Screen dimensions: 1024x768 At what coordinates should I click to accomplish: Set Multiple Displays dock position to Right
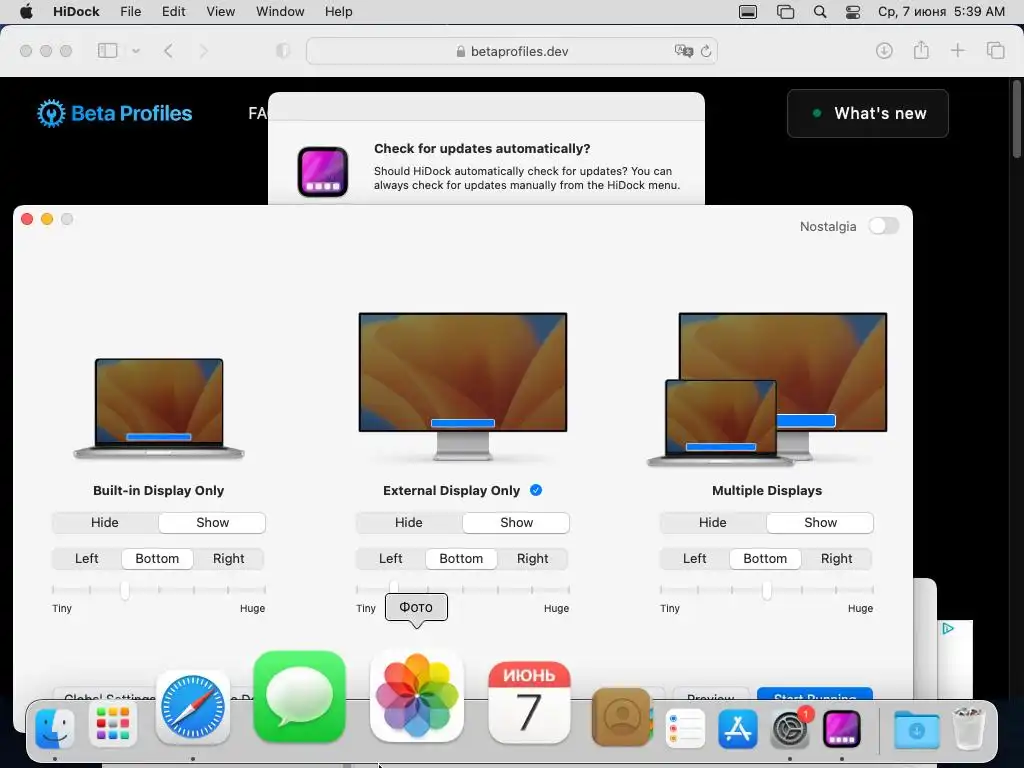[x=837, y=558]
